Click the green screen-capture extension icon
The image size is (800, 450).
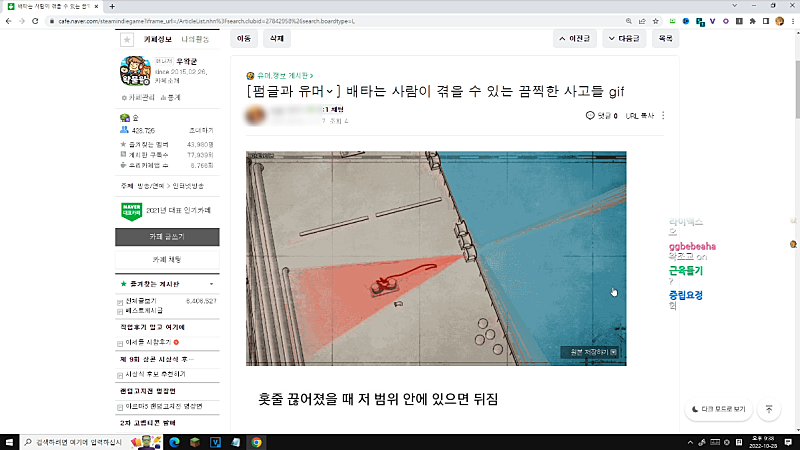pyautogui.click(x=672, y=21)
